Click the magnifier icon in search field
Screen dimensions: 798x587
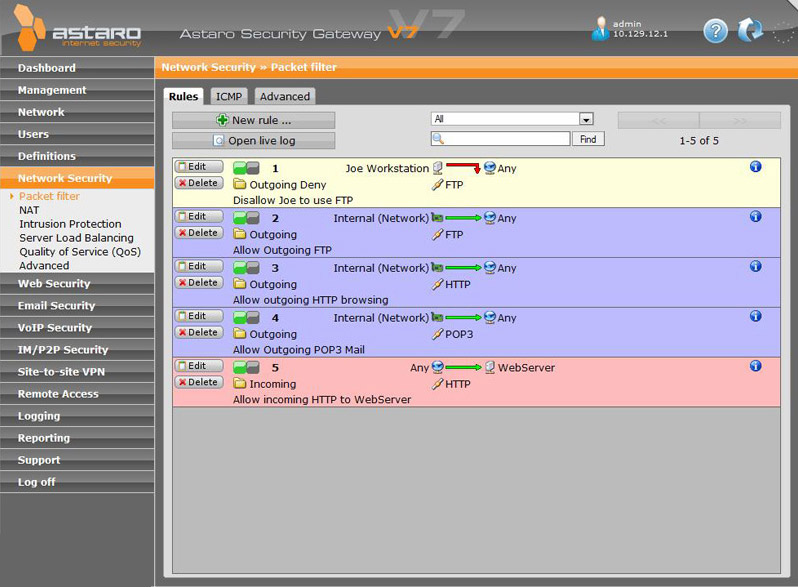coord(438,138)
